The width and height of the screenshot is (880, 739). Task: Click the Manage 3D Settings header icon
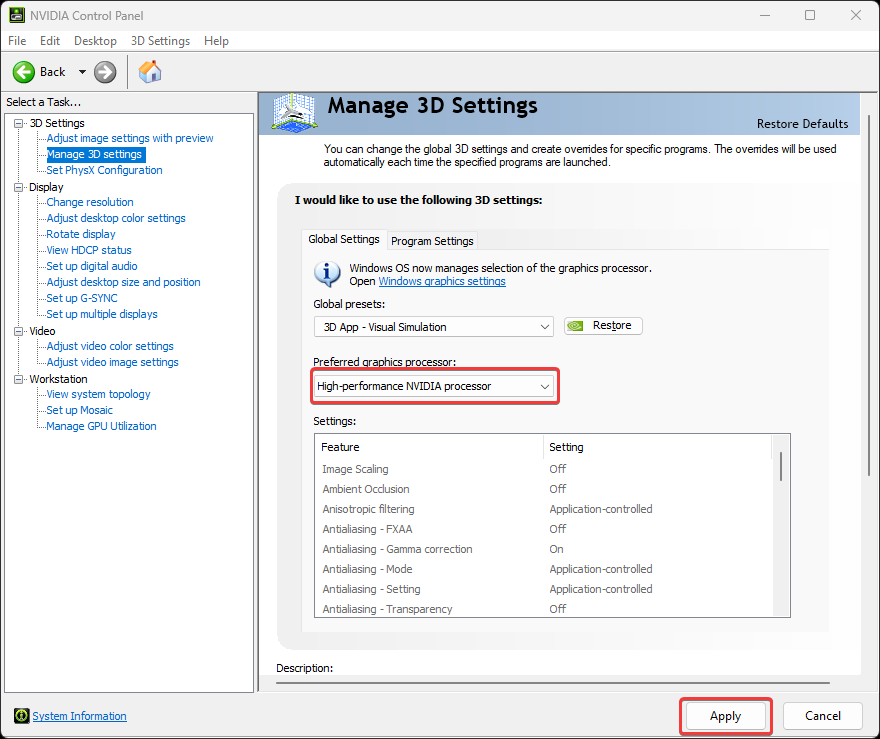point(294,113)
